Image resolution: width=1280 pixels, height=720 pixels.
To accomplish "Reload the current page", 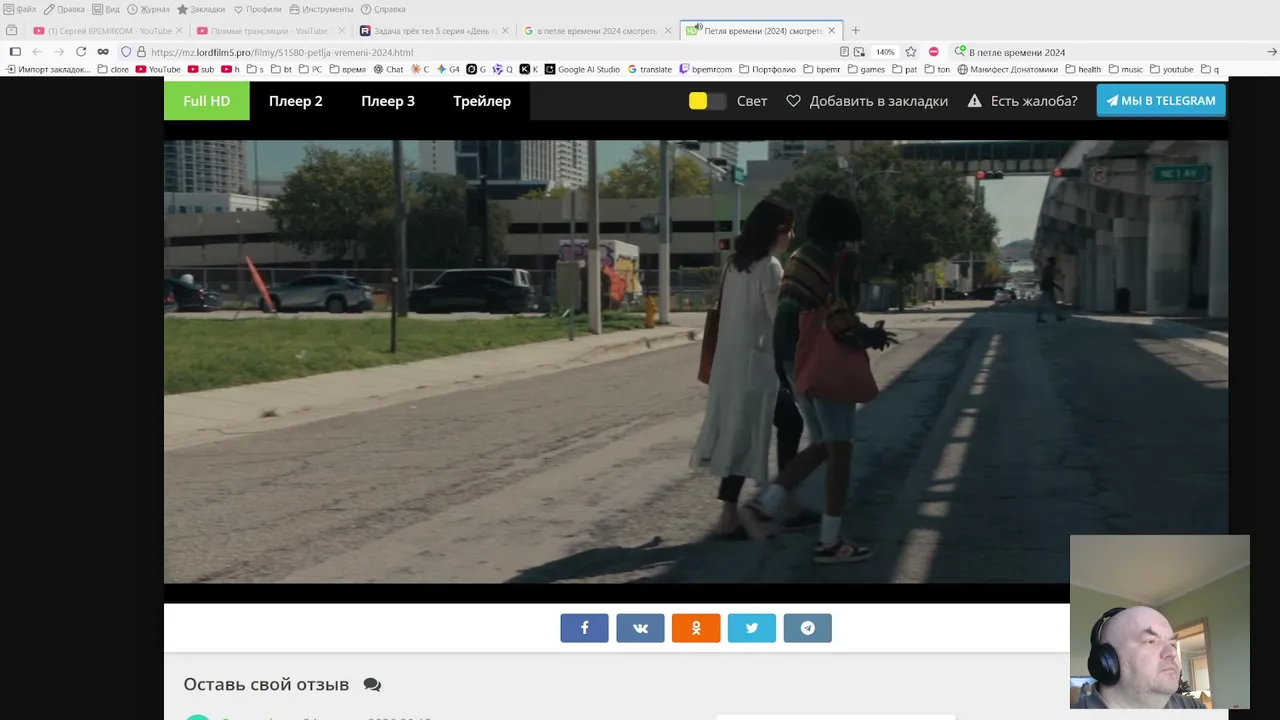I will [81, 52].
